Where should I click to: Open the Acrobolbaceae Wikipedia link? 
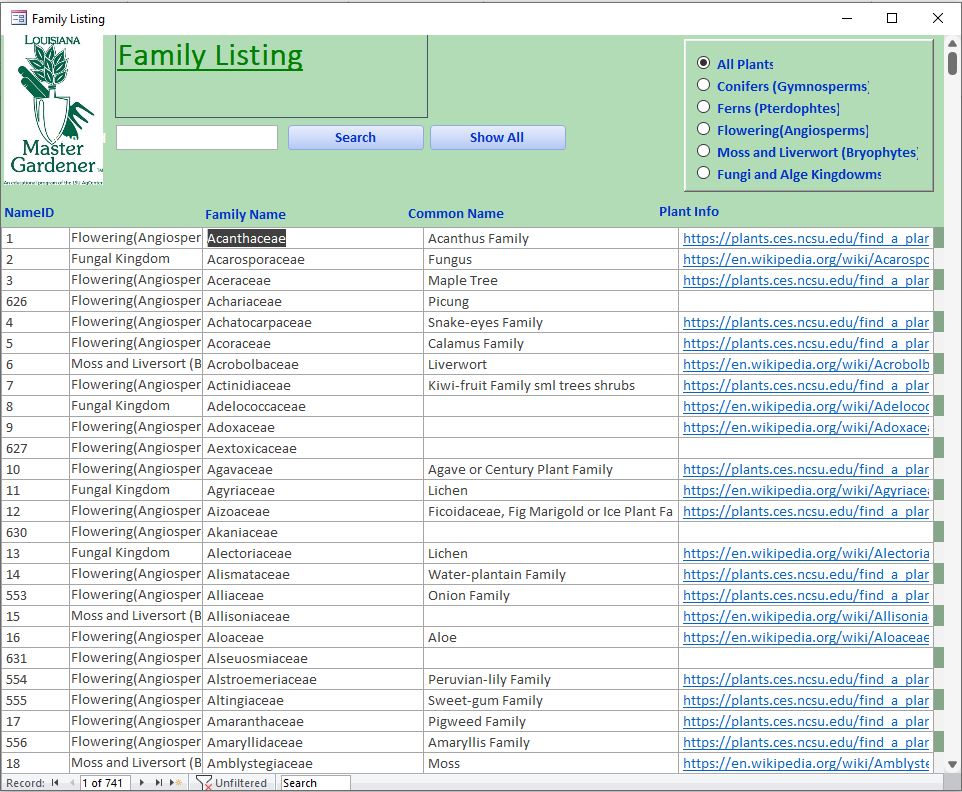click(806, 364)
